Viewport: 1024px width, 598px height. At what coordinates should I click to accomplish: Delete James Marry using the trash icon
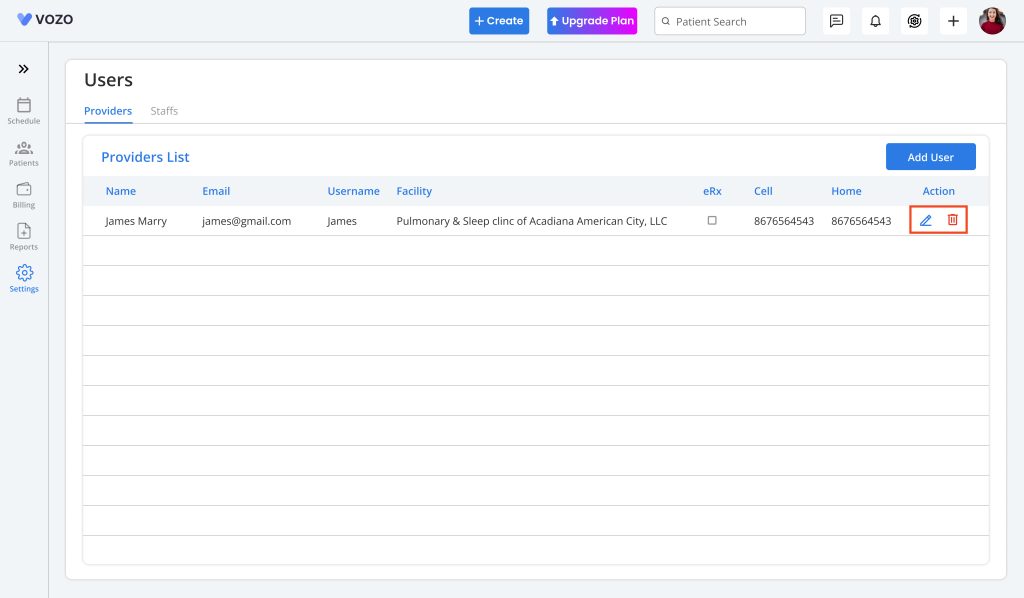click(x=952, y=220)
